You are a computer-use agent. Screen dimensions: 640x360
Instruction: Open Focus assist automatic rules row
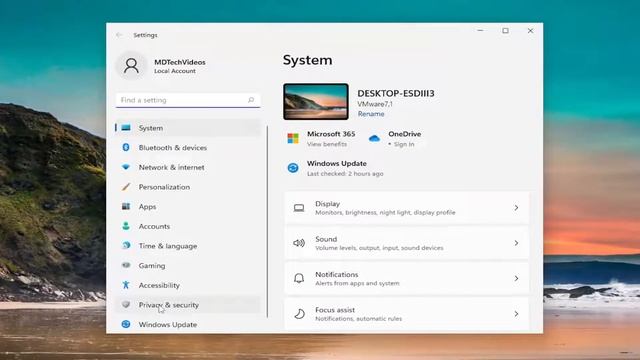click(x=407, y=314)
